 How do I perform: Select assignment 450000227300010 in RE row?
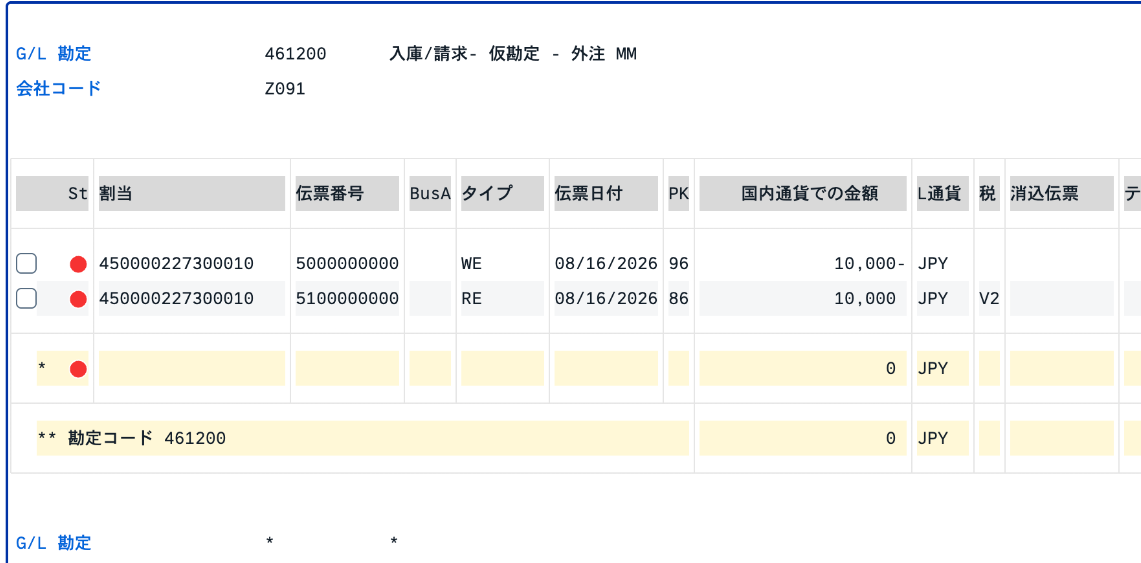pos(176,298)
